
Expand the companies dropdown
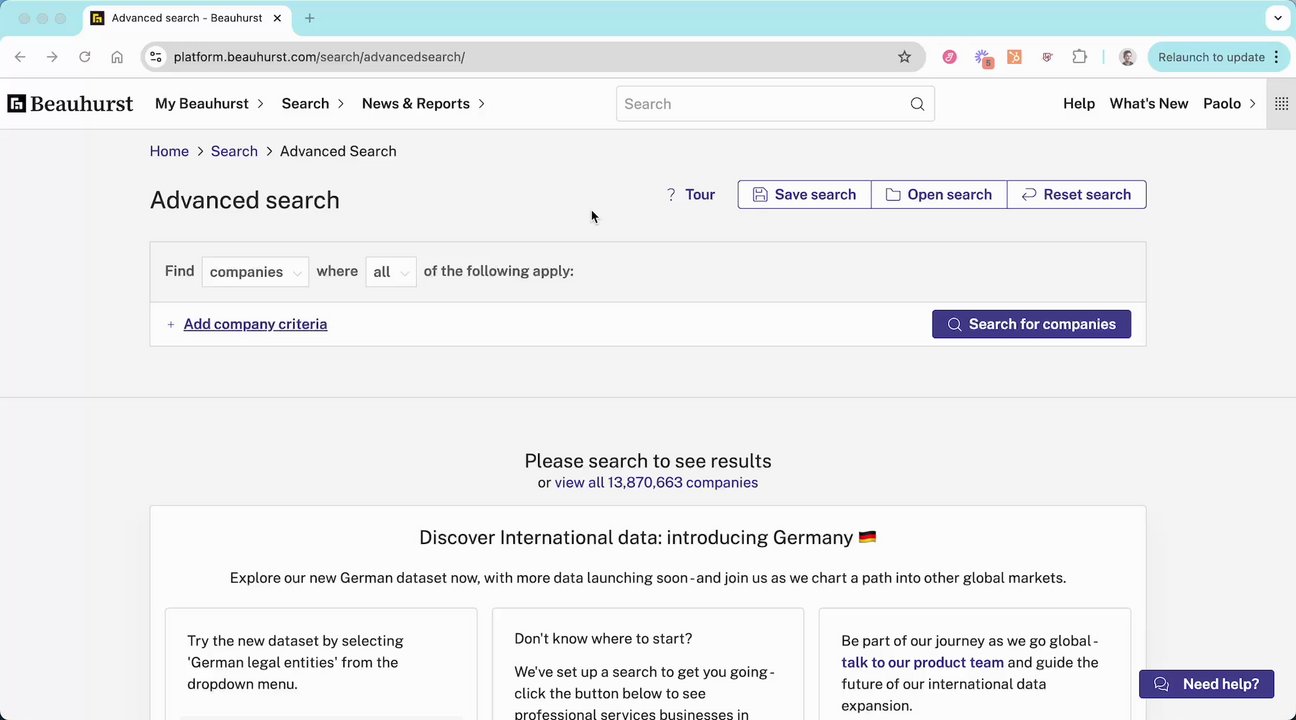255,272
